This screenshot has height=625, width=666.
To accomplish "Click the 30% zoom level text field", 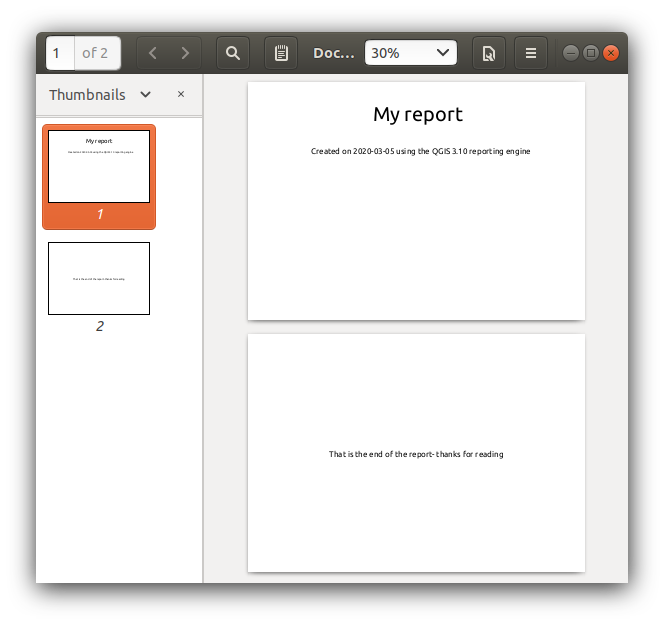I will [x=395, y=53].
